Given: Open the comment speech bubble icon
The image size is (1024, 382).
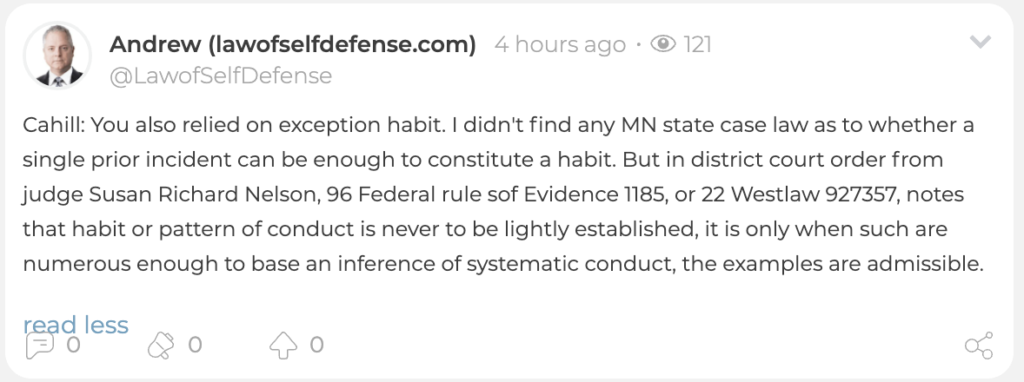Looking at the screenshot, I should (x=39, y=345).
